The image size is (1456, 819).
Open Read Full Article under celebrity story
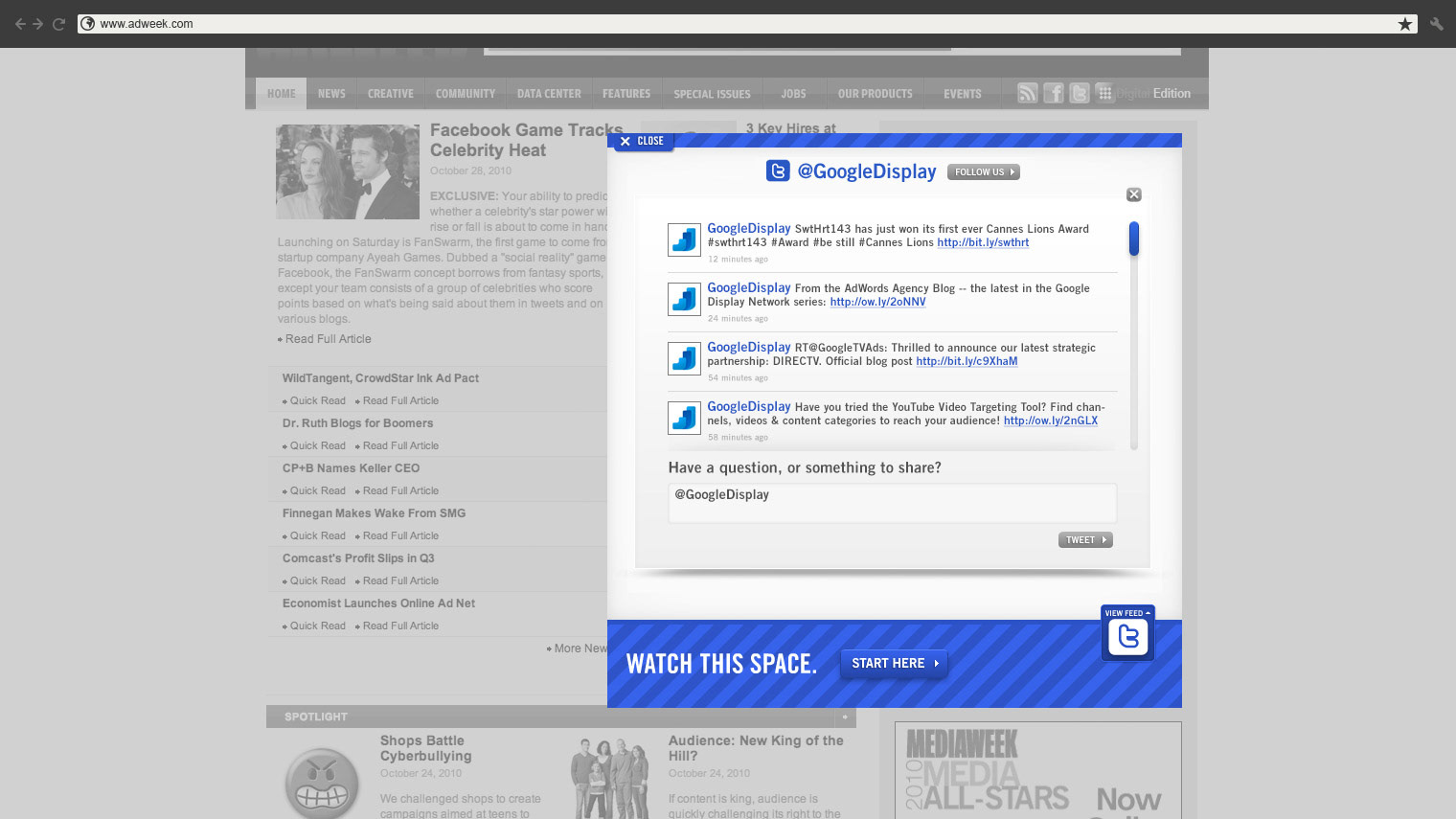(328, 339)
